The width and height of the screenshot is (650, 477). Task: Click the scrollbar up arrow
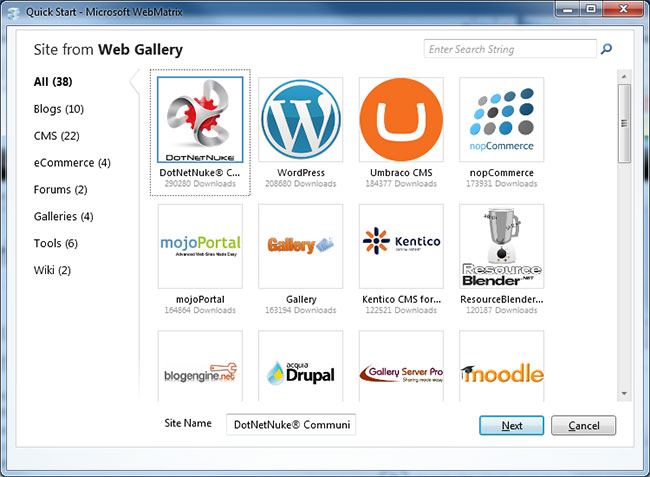tap(624, 77)
